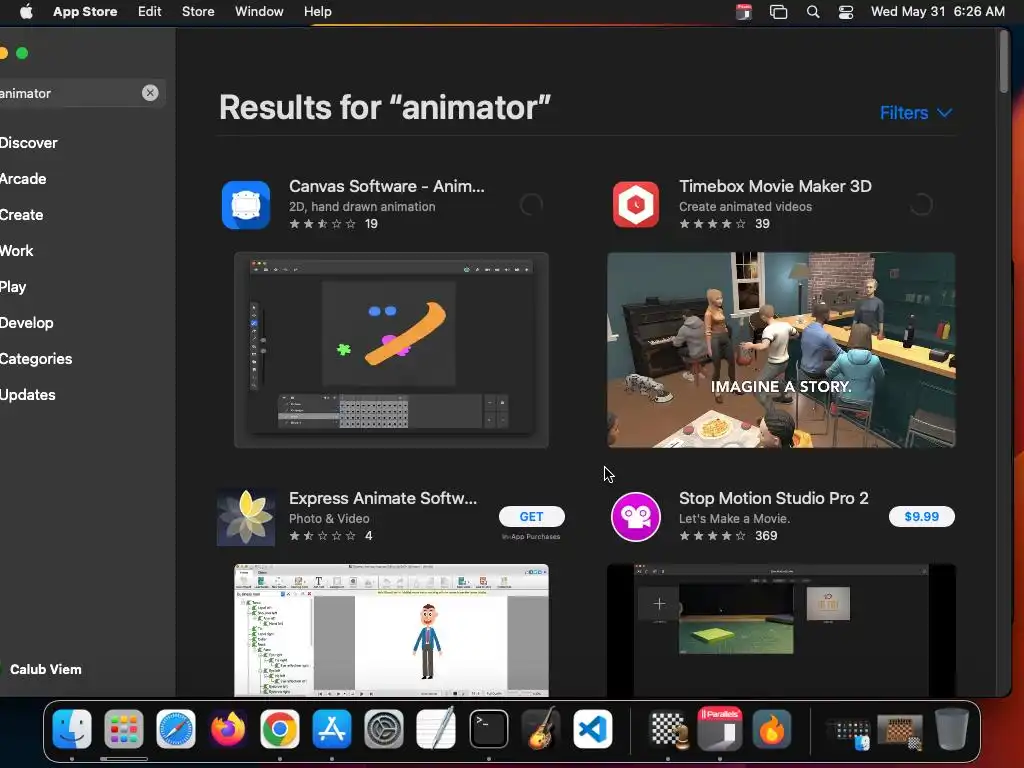Open the Apple menu
The height and width of the screenshot is (768, 1024).
[26, 12]
